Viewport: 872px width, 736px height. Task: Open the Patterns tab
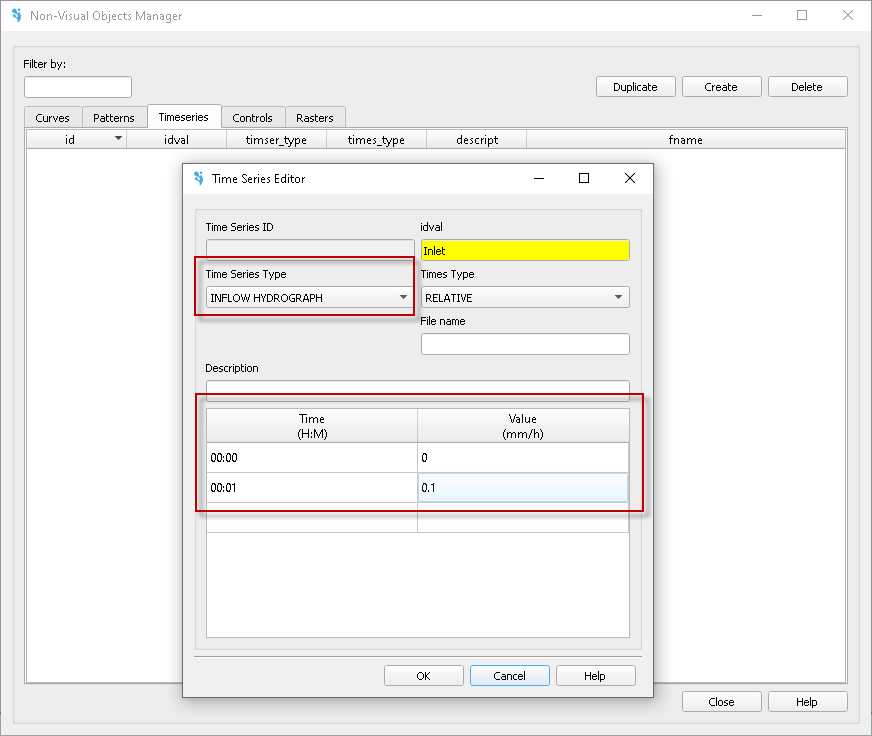[x=114, y=118]
